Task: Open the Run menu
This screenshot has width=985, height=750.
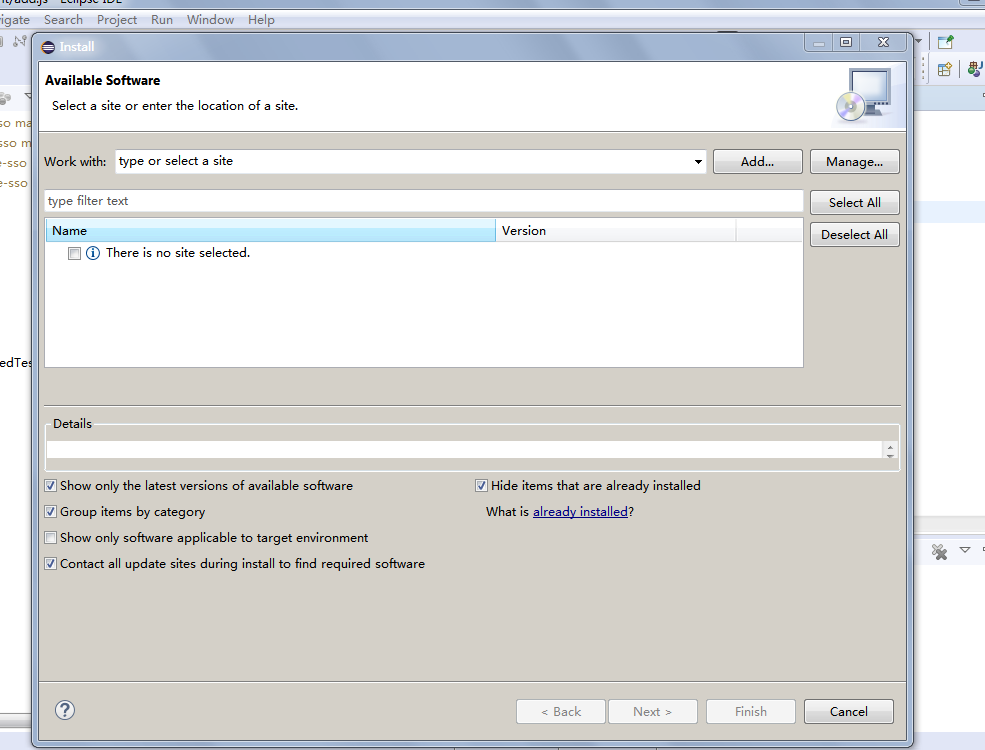Action: click(x=162, y=19)
